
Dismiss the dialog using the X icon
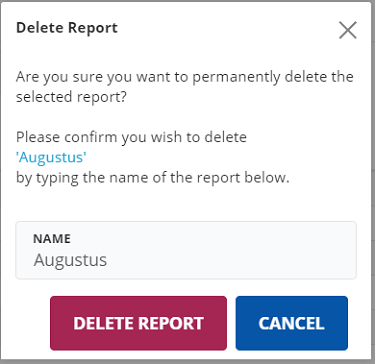tap(348, 30)
